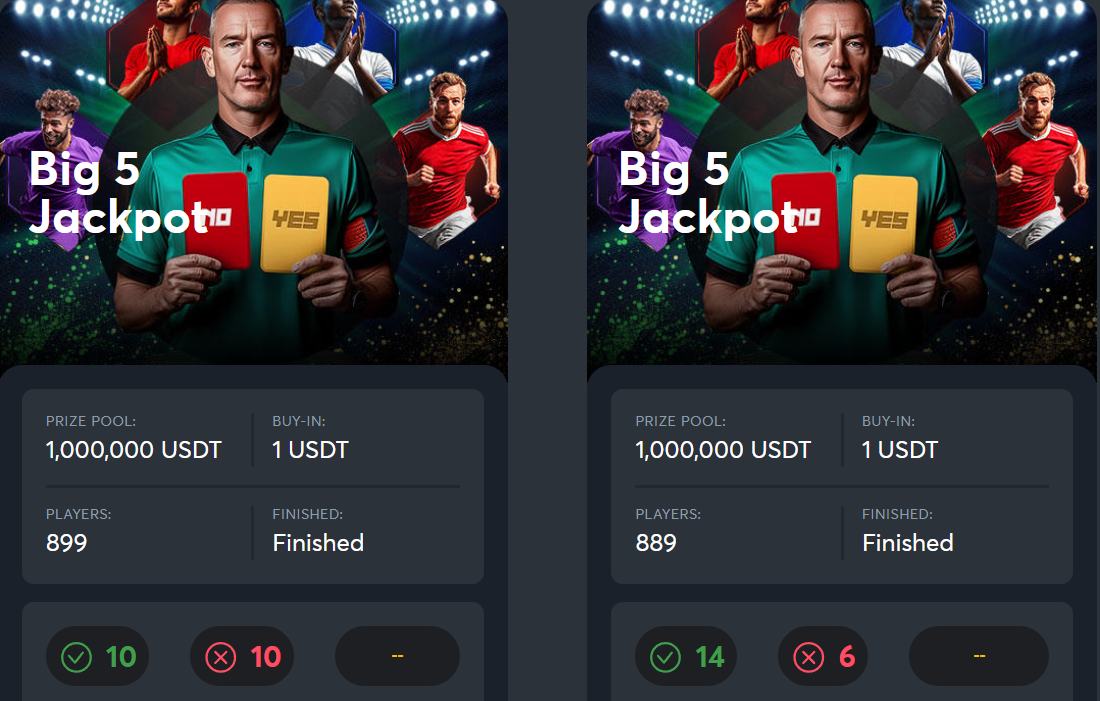Click the right card's Big 5 Jackpot title

(709, 193)
